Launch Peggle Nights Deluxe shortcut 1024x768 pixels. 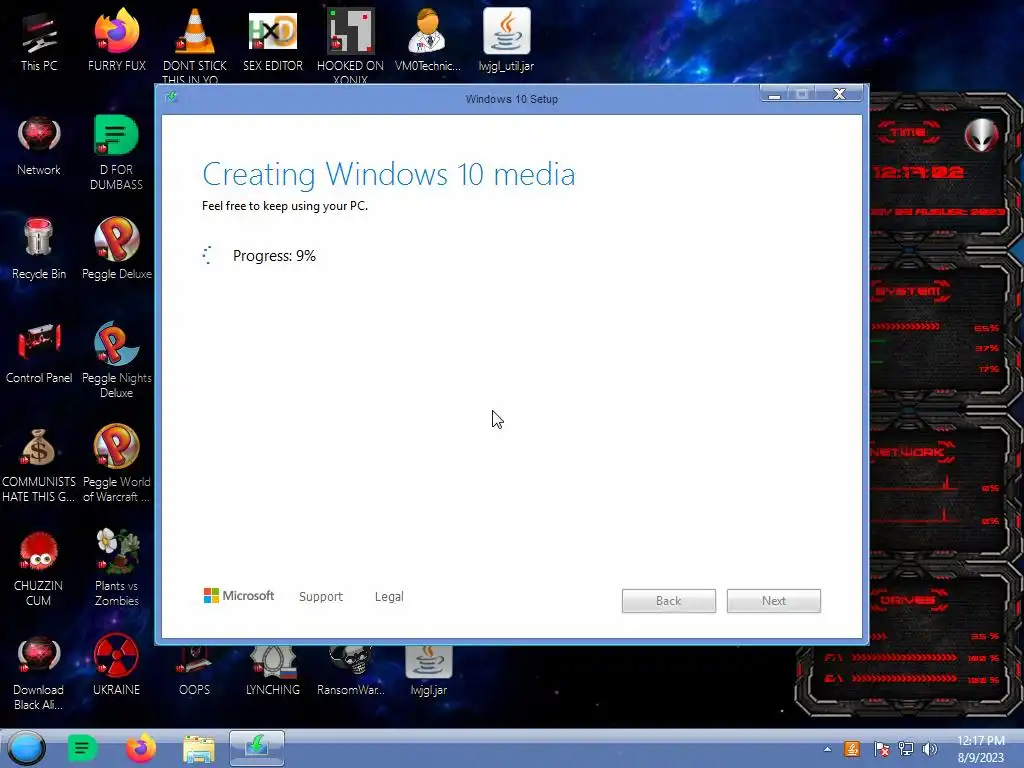[x=116, y=360]
